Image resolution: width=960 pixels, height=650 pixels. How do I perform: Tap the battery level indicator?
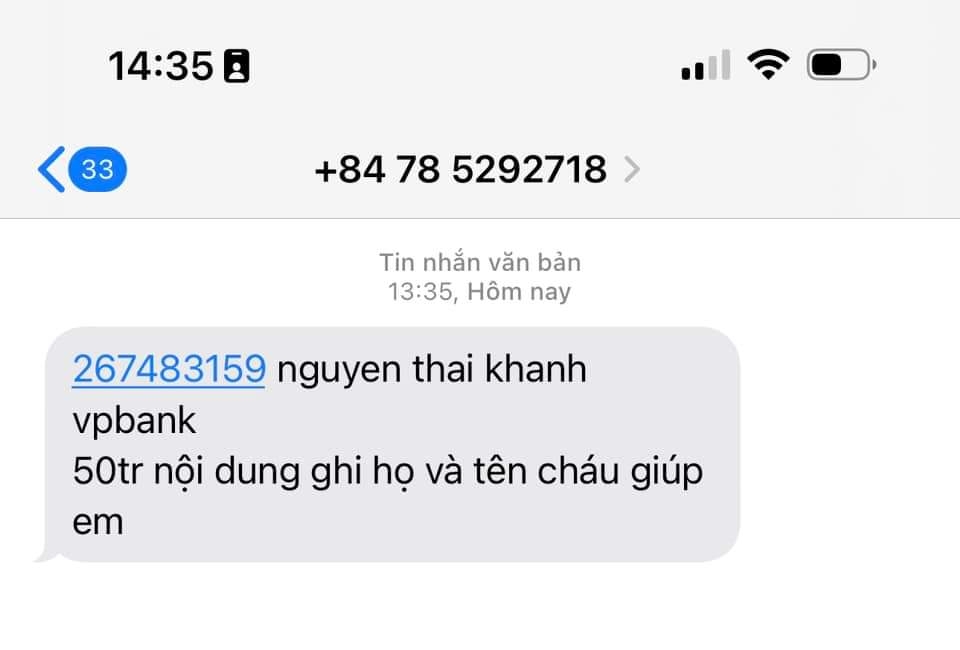click(842, 64)
